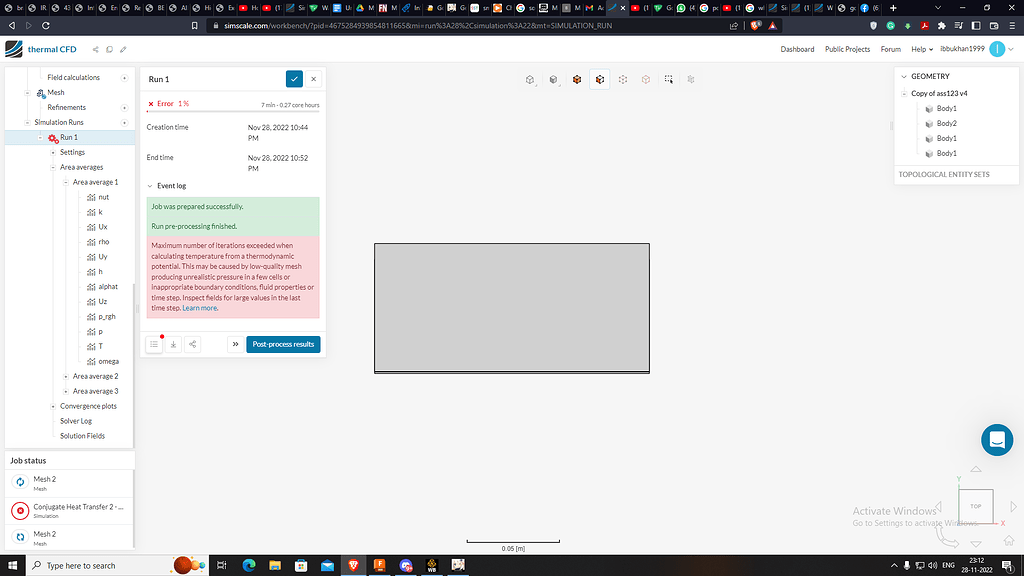This screenshot has height=576, width=1024.
Task: Activate the solid orange geometry display icon
Action: [x=577, y=79]
